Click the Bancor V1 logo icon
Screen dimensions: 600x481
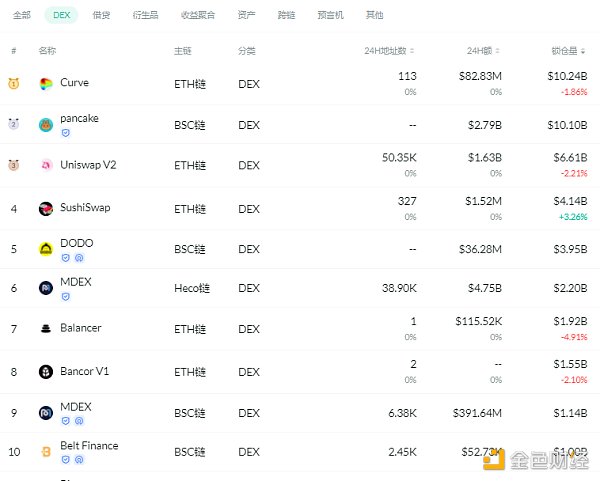[46, 372]
